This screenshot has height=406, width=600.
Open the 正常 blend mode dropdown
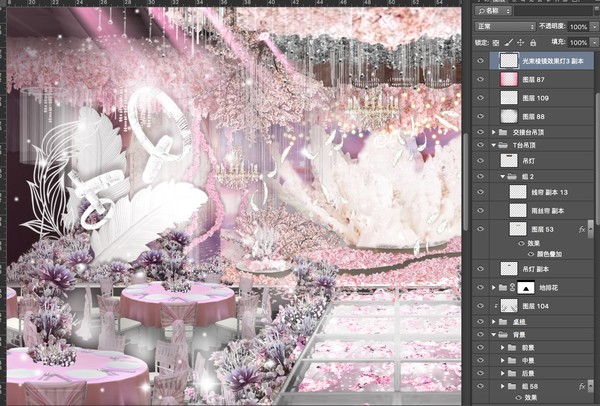[x=505, y=26]
